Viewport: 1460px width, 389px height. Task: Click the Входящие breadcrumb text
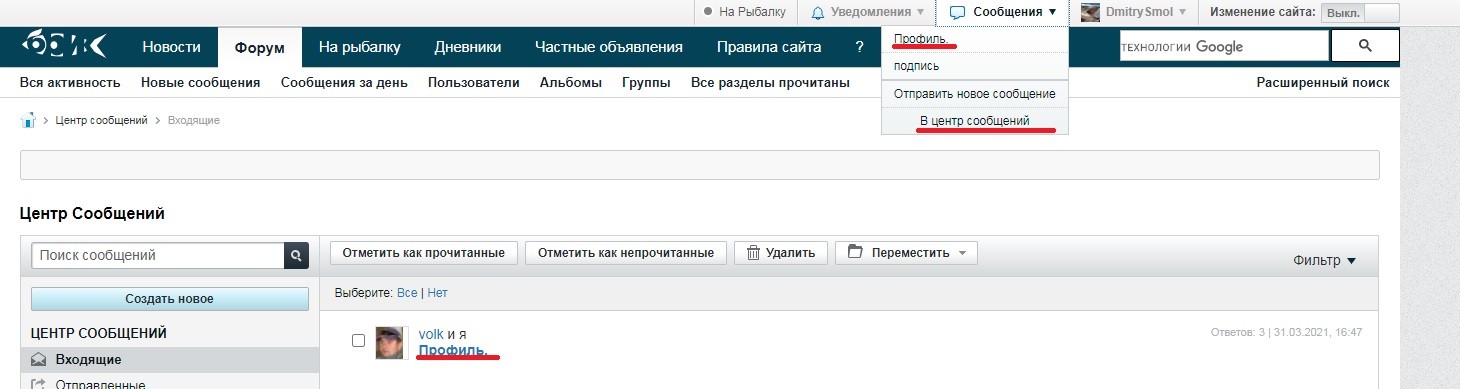click(193, 120)
